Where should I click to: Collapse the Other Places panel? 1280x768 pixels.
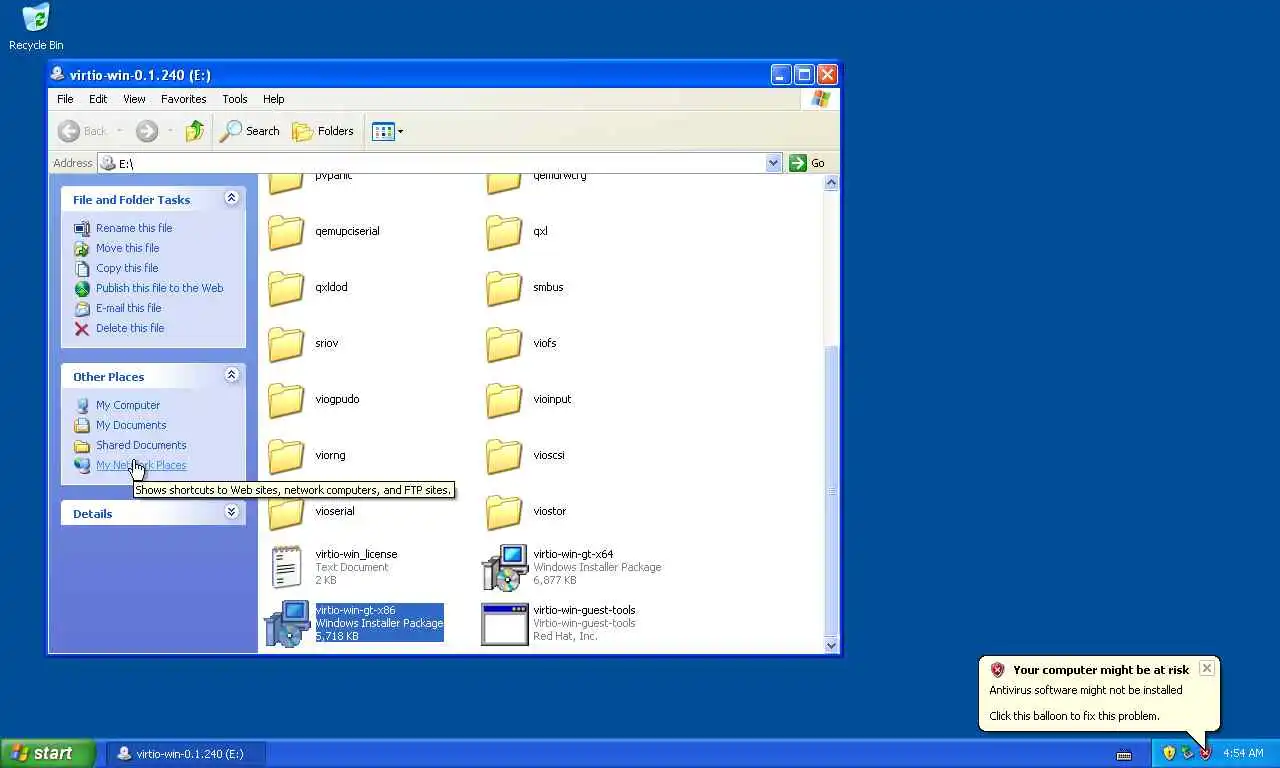(x=231, y=375)
